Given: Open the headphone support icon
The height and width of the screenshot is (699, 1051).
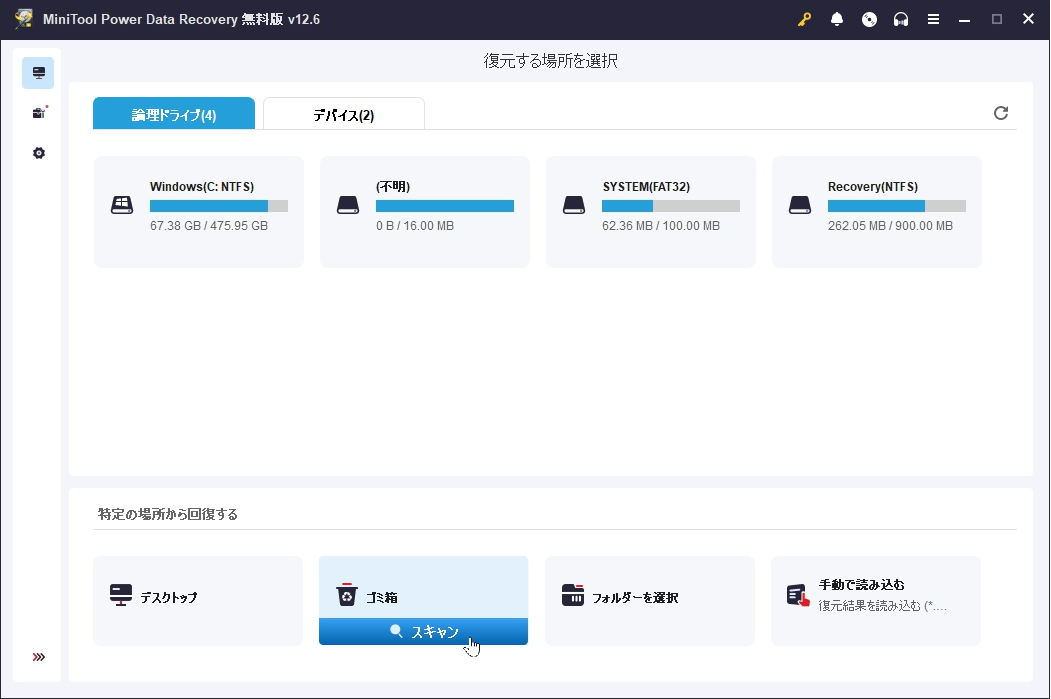Looking at the screenshot, I should tap(901, 19).
